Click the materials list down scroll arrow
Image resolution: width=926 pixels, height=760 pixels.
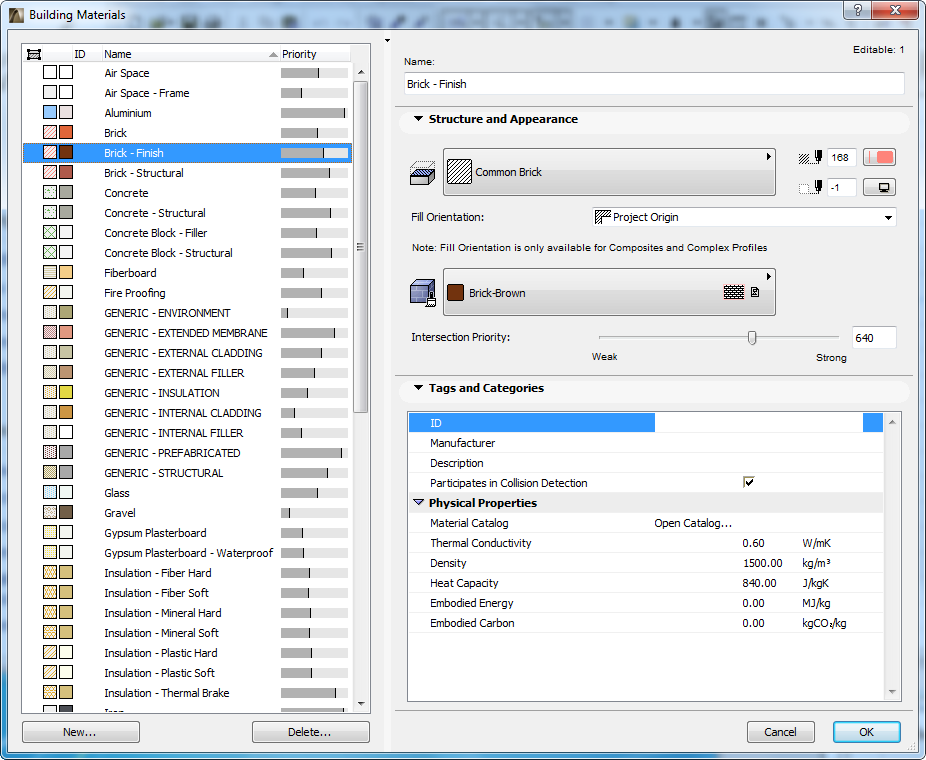361,704
